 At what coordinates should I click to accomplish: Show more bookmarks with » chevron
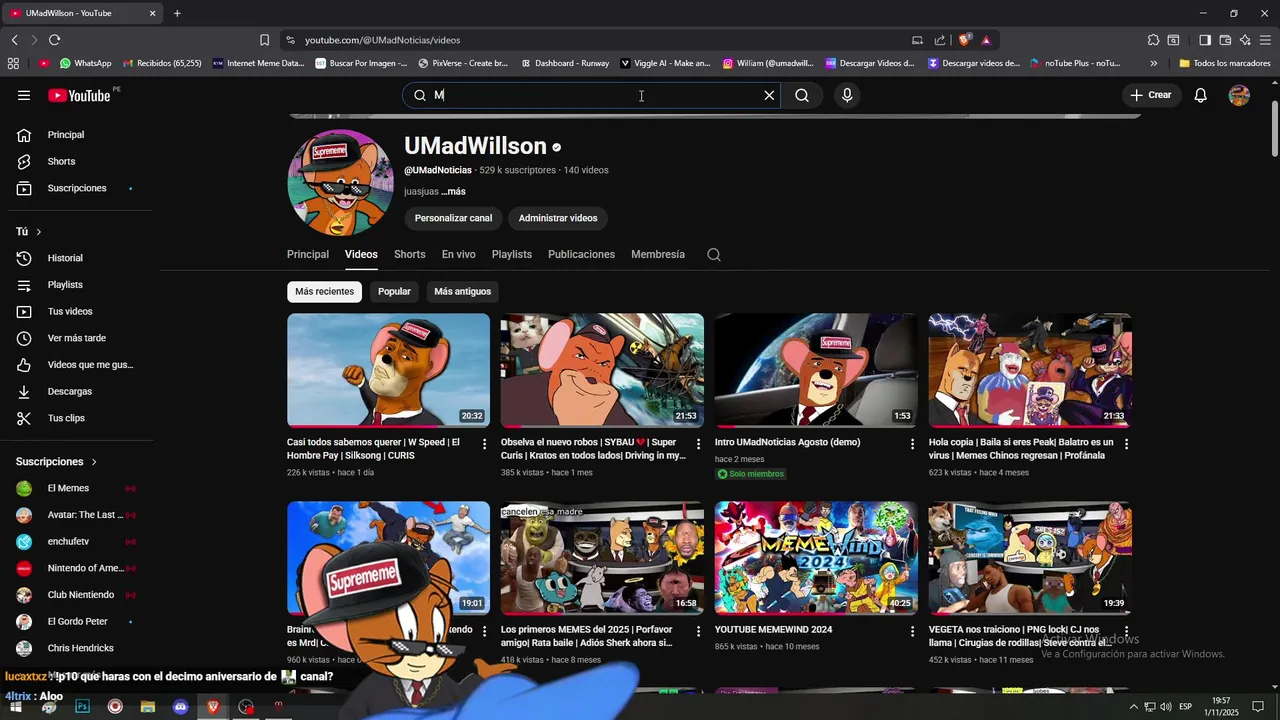(1153, 63)
